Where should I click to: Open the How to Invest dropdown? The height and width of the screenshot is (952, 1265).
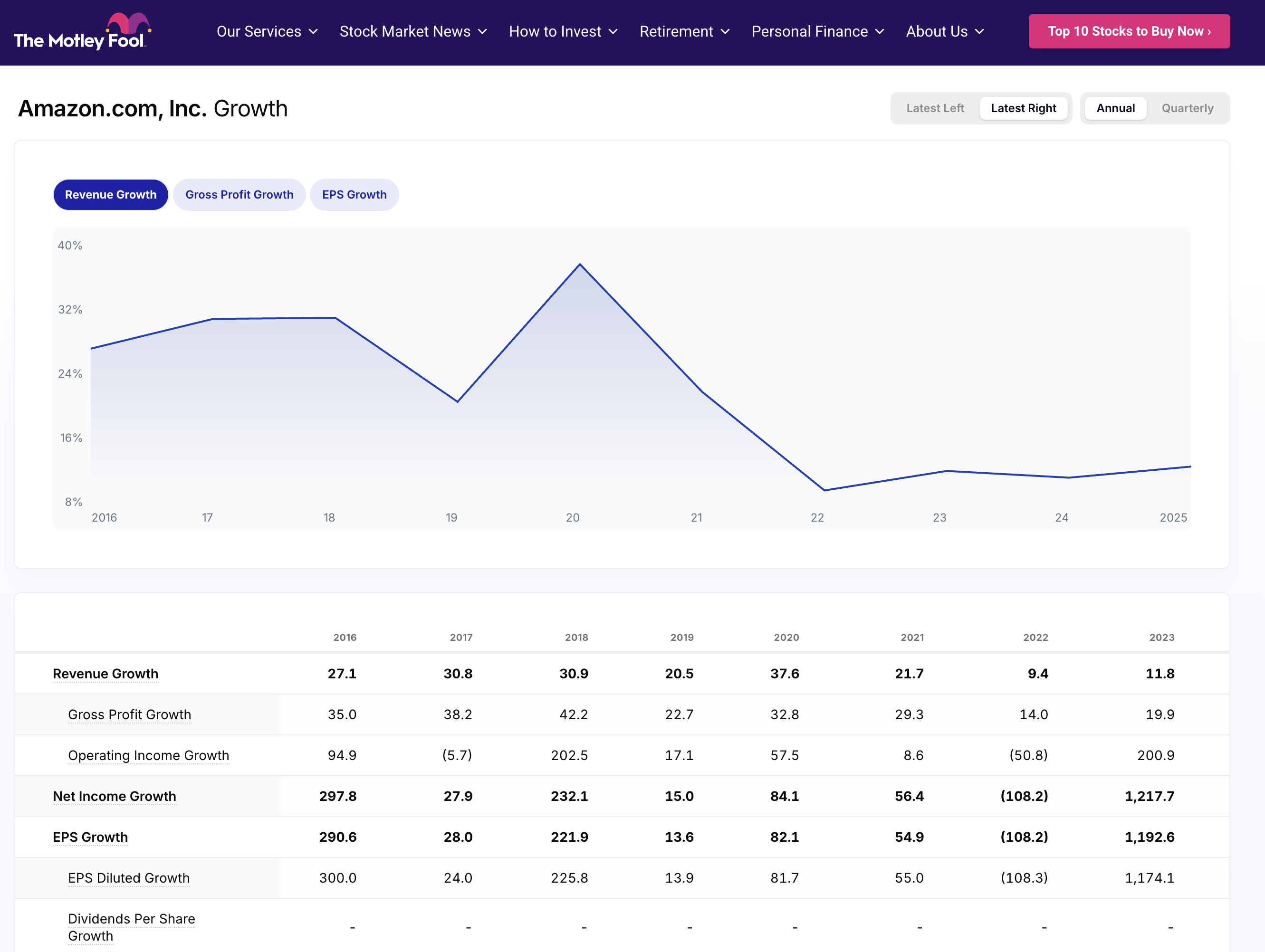(562, 31)
